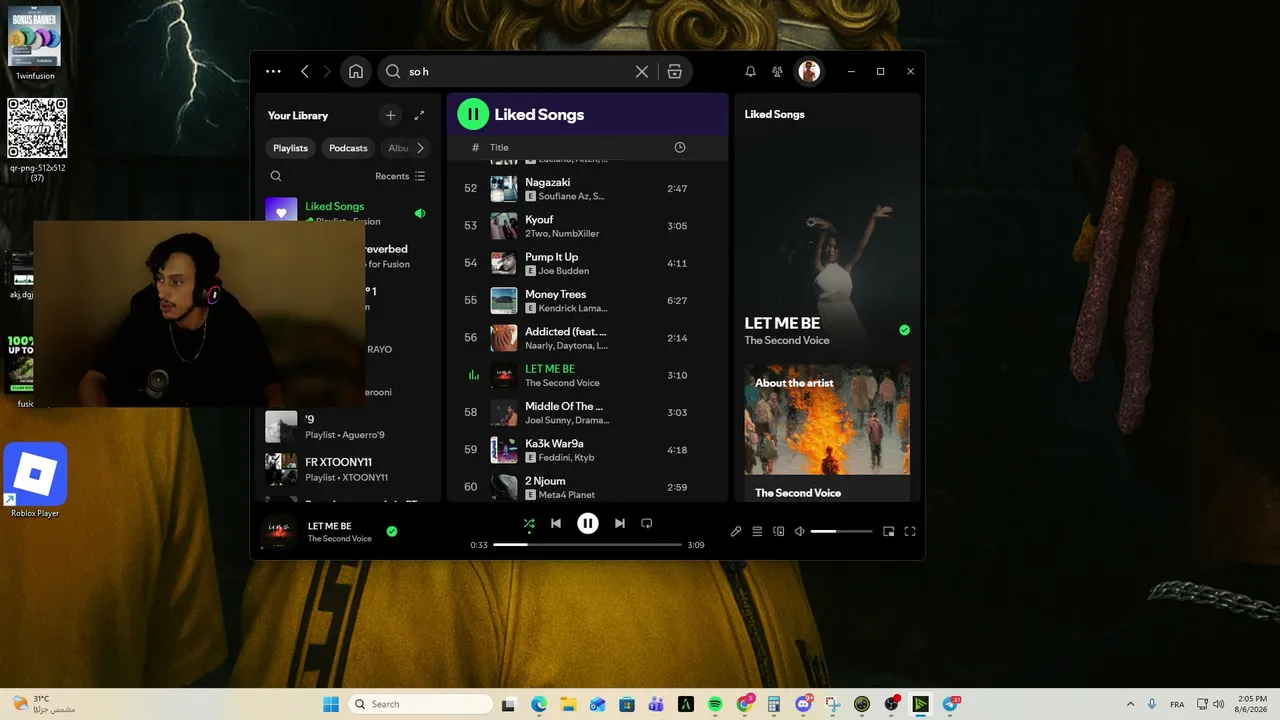Open the Your Library heading

pos(298,115)
